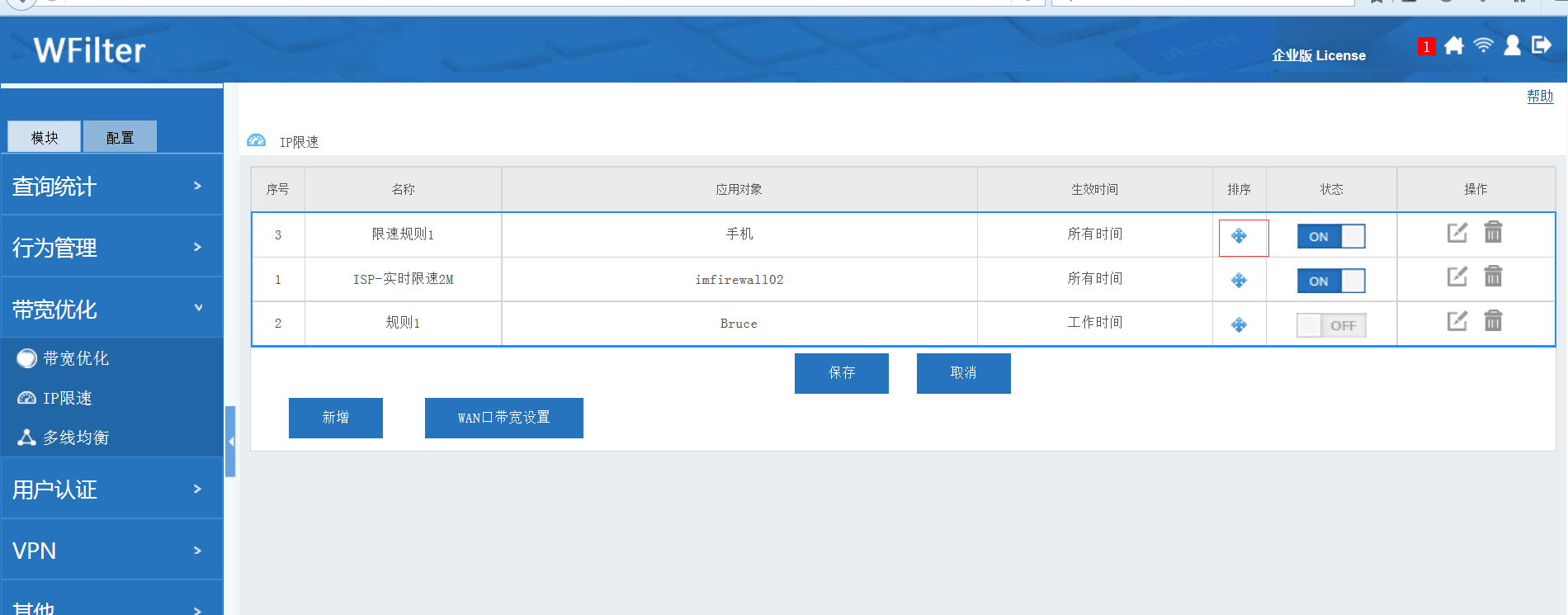Turn off the 限速规则1 status switch
This screenshot has height=615, width=1568.
1330,237
